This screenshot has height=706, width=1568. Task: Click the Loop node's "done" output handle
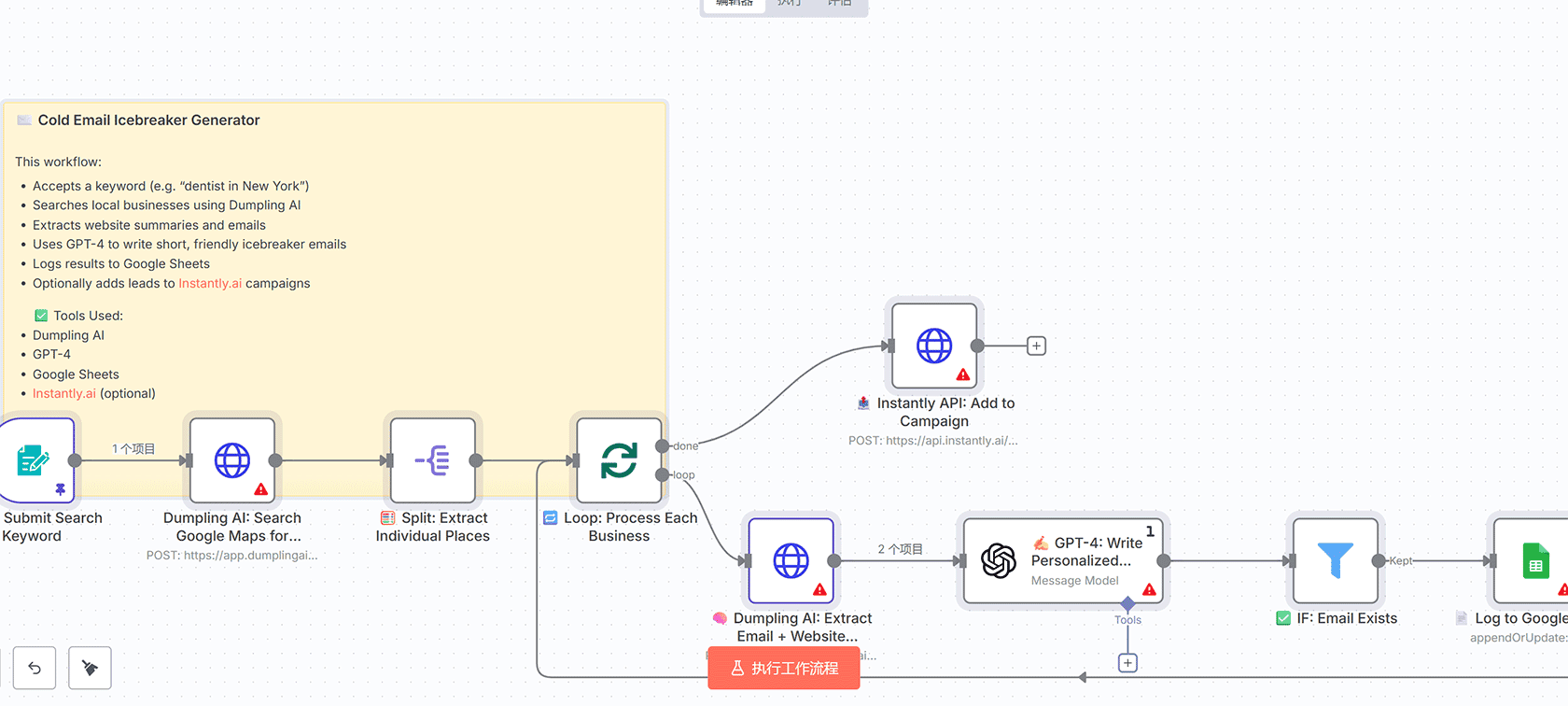click(x=662, y=445)
